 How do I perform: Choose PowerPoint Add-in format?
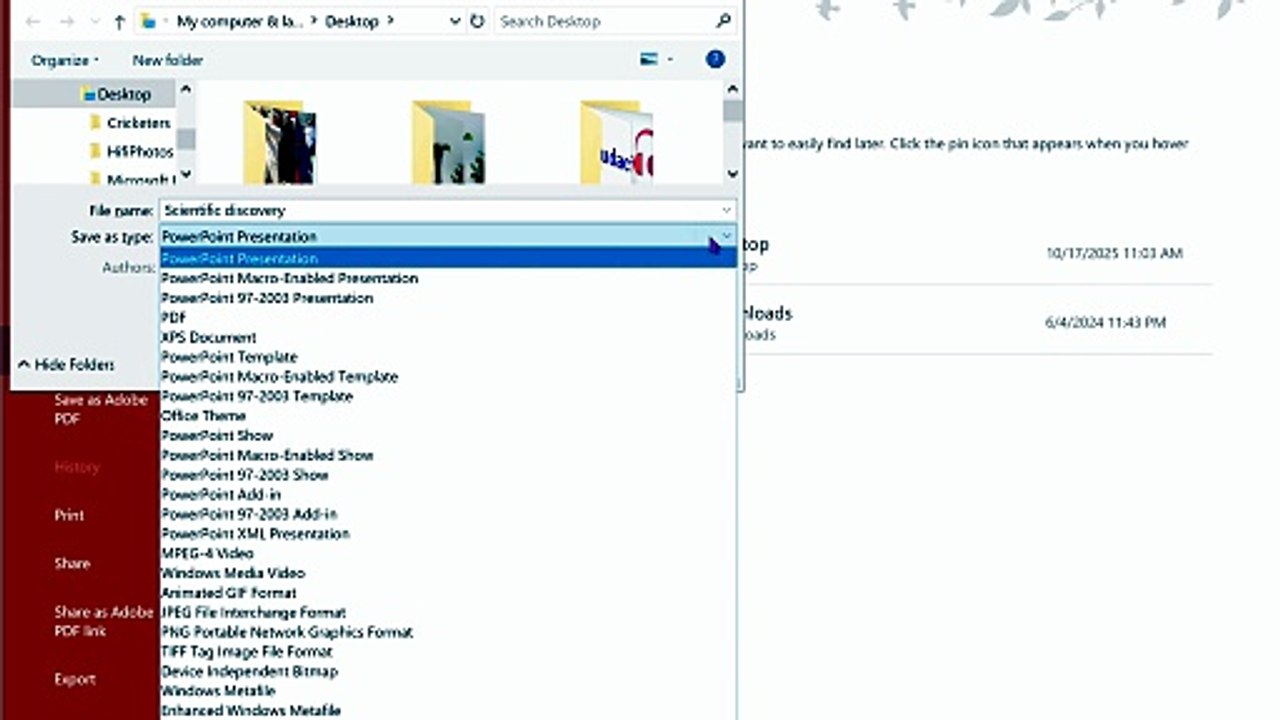tap(448, 494)
